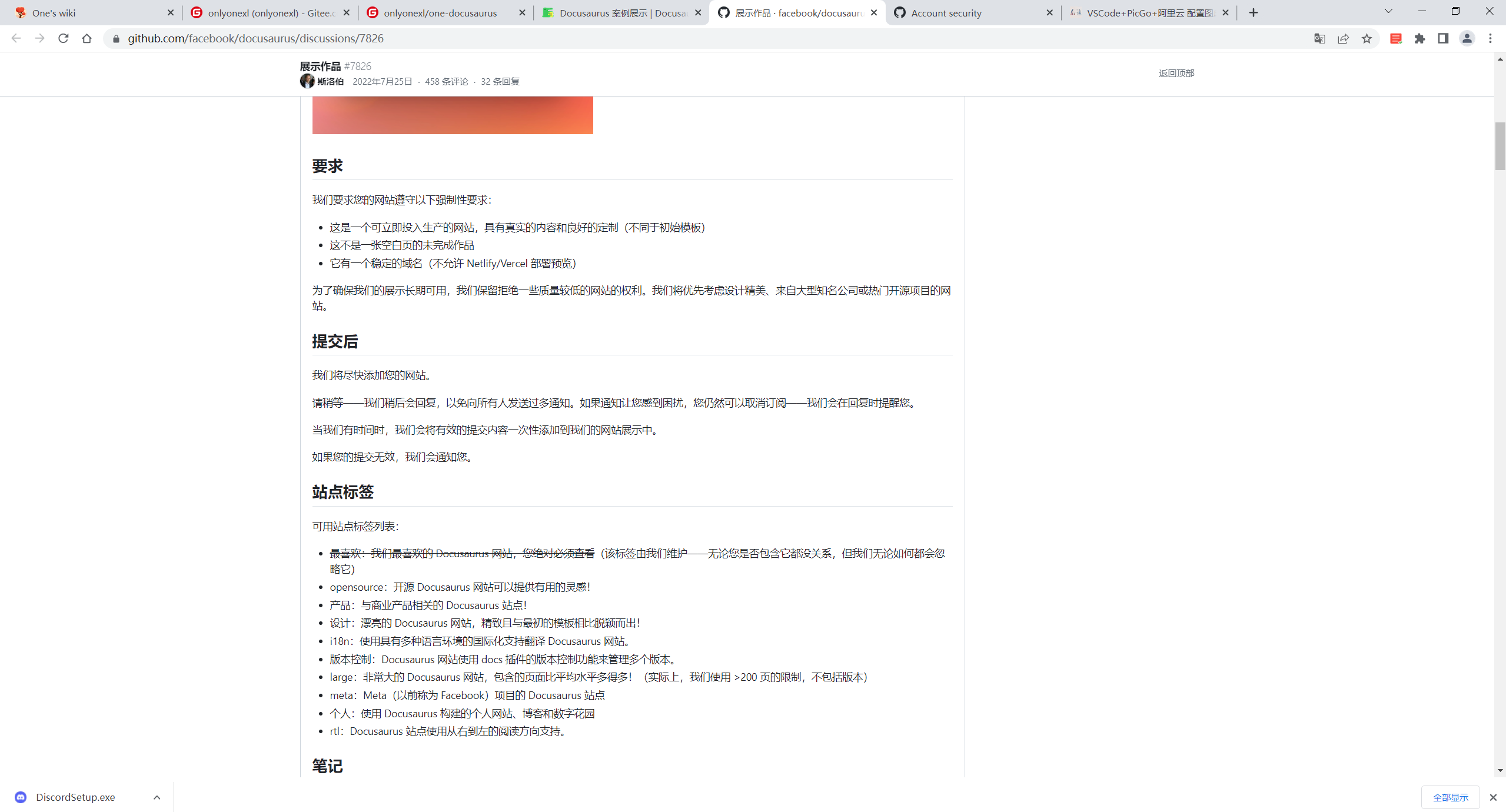1506x812 pixels.
Task: Open the browser home page
Action: 87,38
